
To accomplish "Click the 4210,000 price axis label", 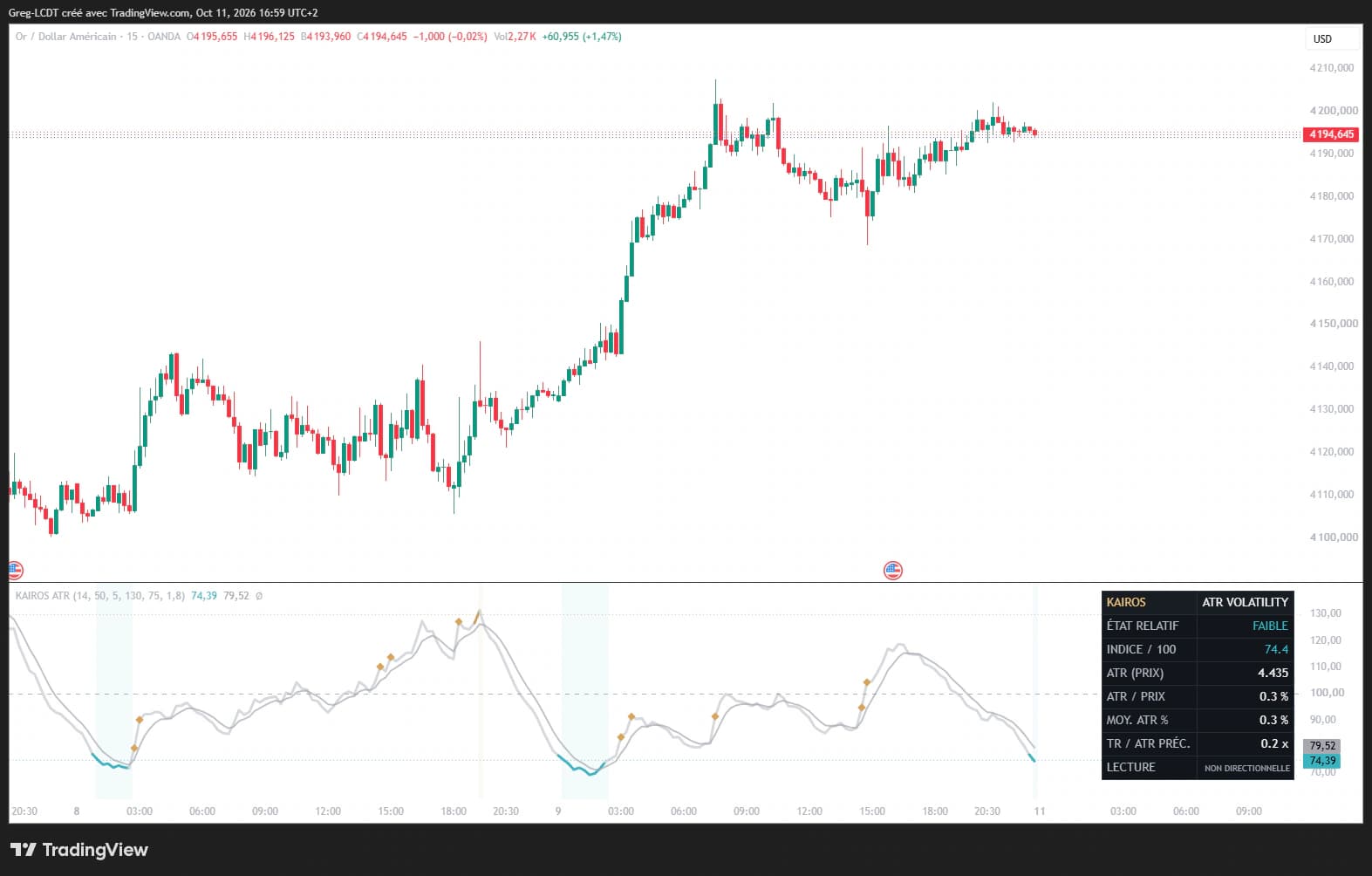I will click(x=1332, y=68).
